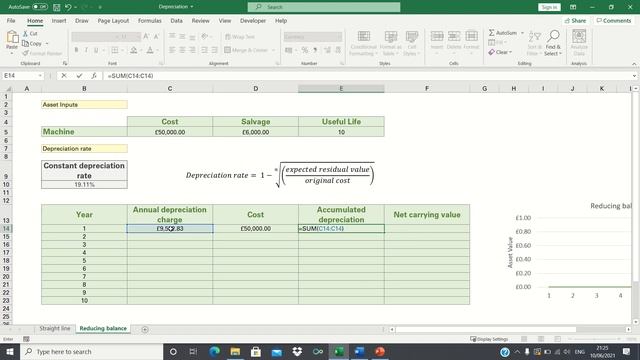Image resolution: width=640 pixels, height=360 pixels.
Task: Switch to the Straight line sheet tab
Action: pos(55,328)
